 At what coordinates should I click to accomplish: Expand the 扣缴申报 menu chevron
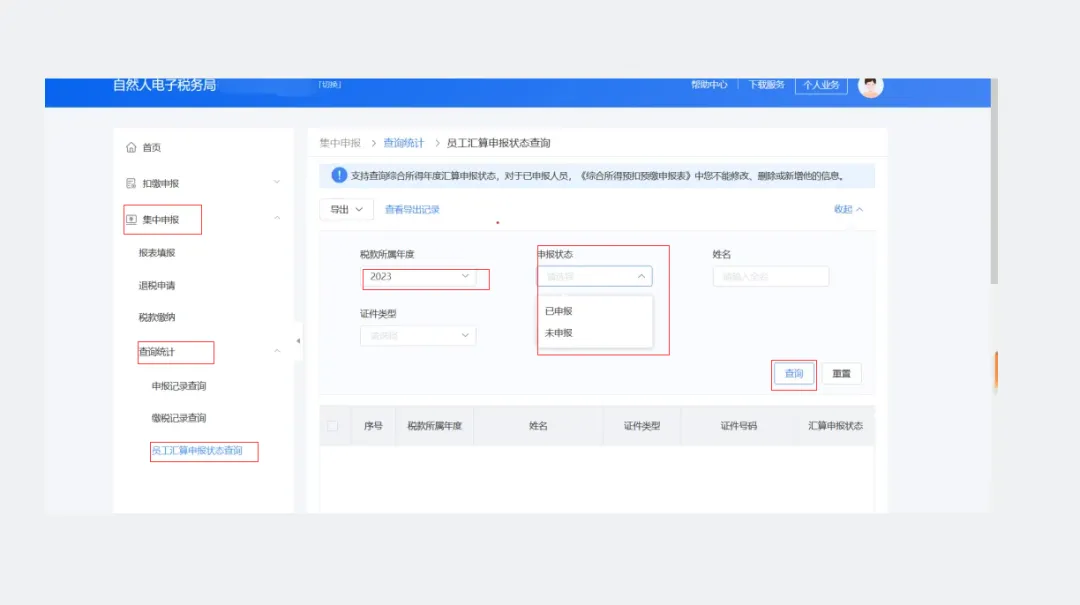pyautogui.click(x=277, y=183)
